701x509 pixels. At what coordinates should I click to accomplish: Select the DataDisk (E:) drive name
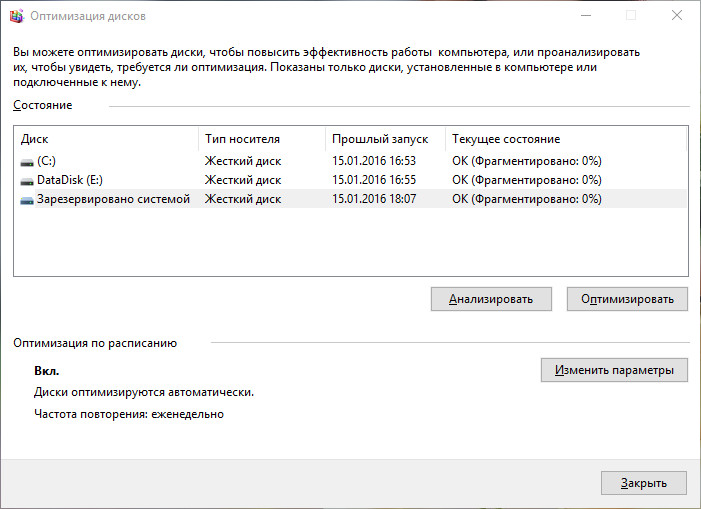pyautogui.click(x=70, y=180)
